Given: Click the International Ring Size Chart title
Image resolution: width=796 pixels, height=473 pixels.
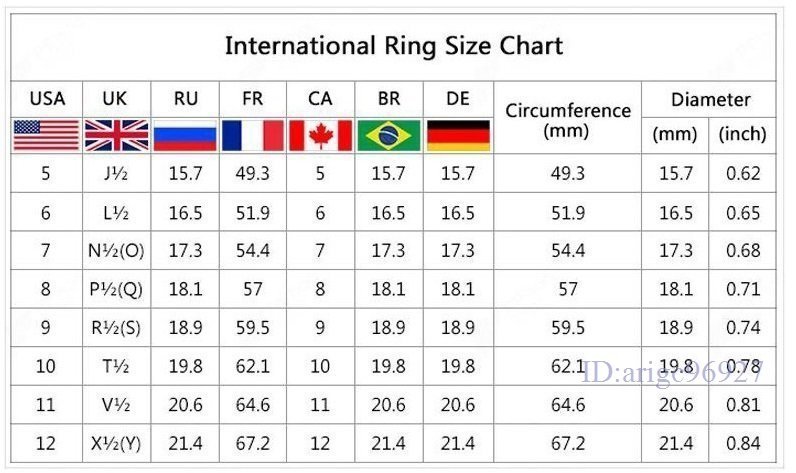Looking at the screenshot, I should [393, 46].
